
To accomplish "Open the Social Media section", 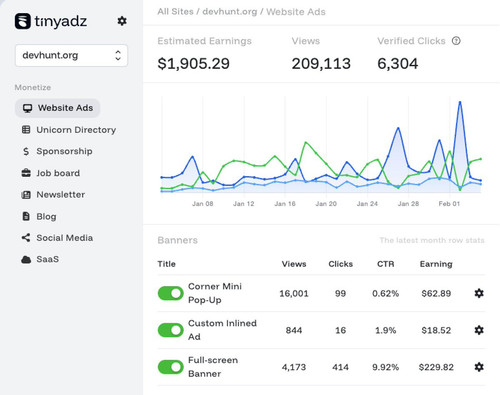I will [57, 238].
